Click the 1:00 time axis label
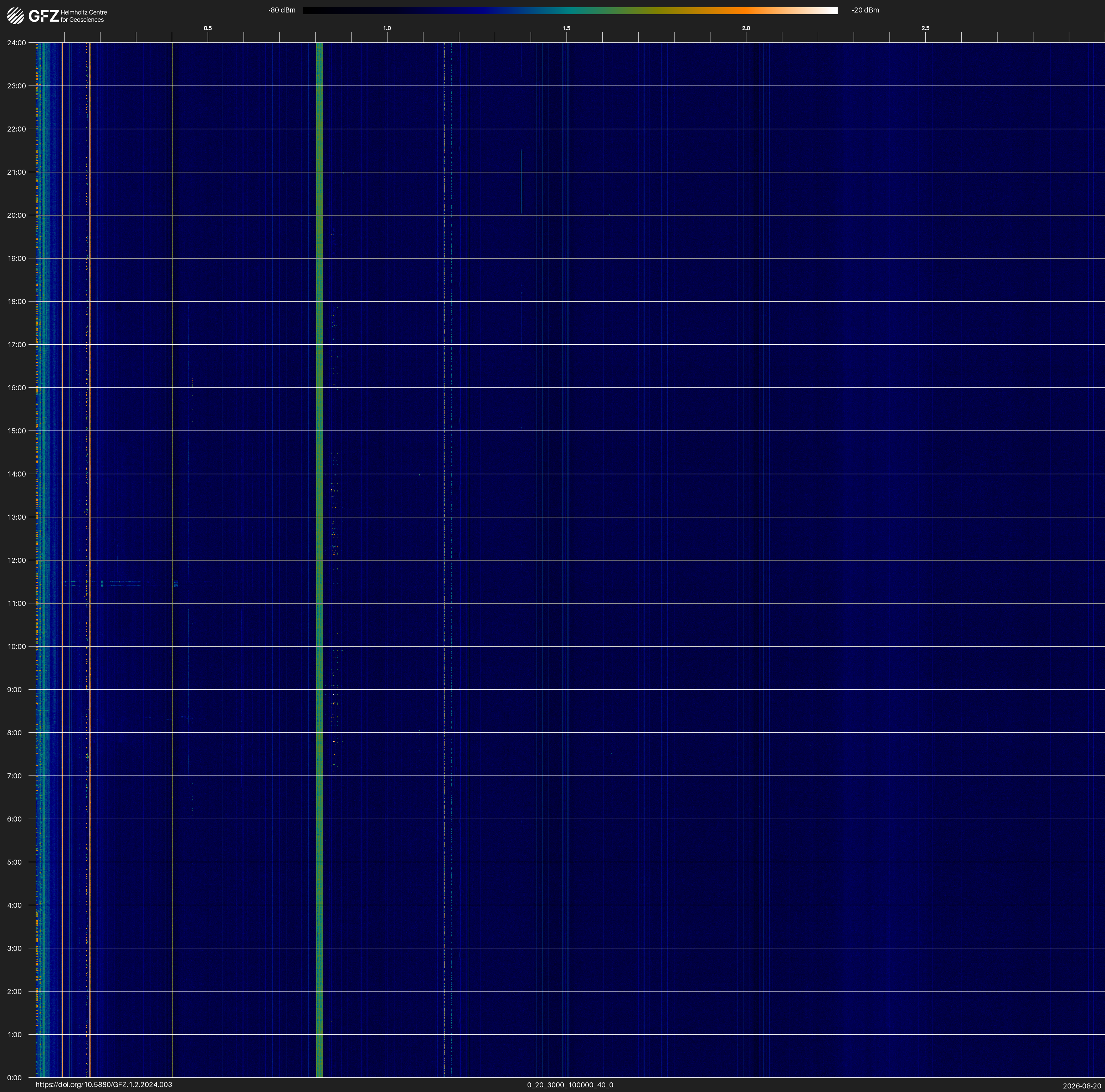The width and height of the screenshot is (1105, 1092). coord(14,1035)
